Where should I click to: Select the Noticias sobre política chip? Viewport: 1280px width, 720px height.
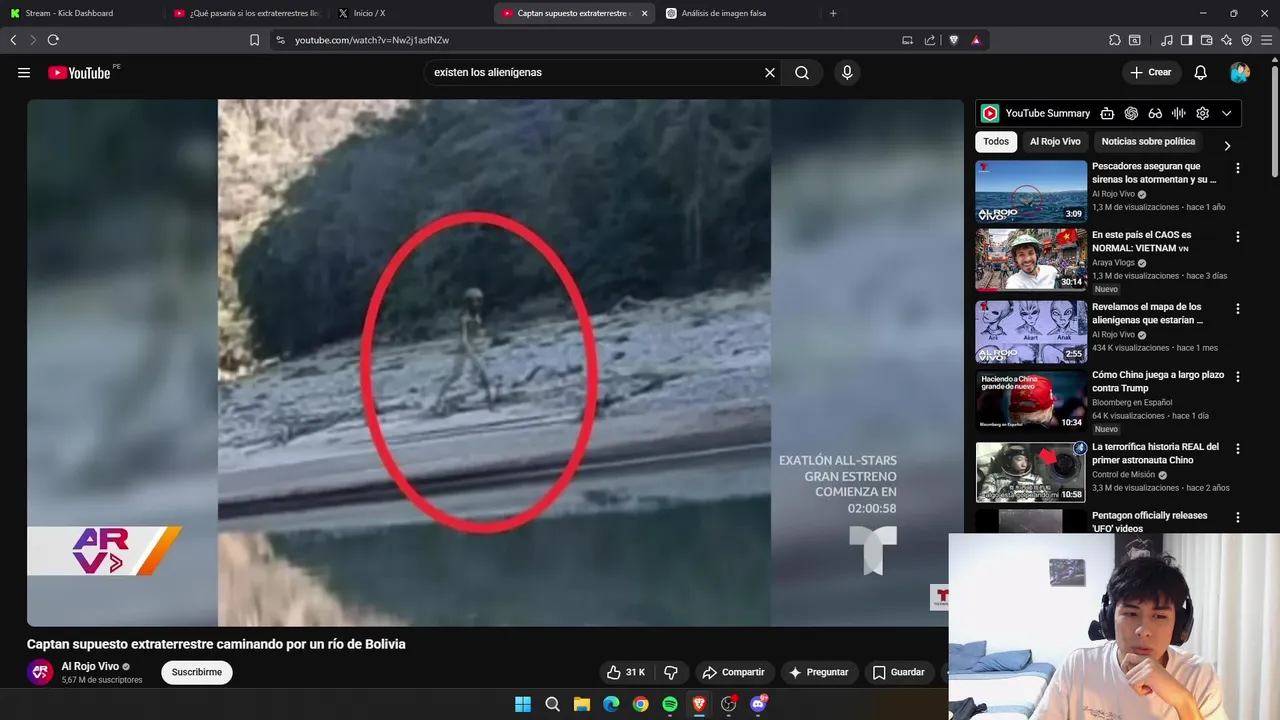1148,141
